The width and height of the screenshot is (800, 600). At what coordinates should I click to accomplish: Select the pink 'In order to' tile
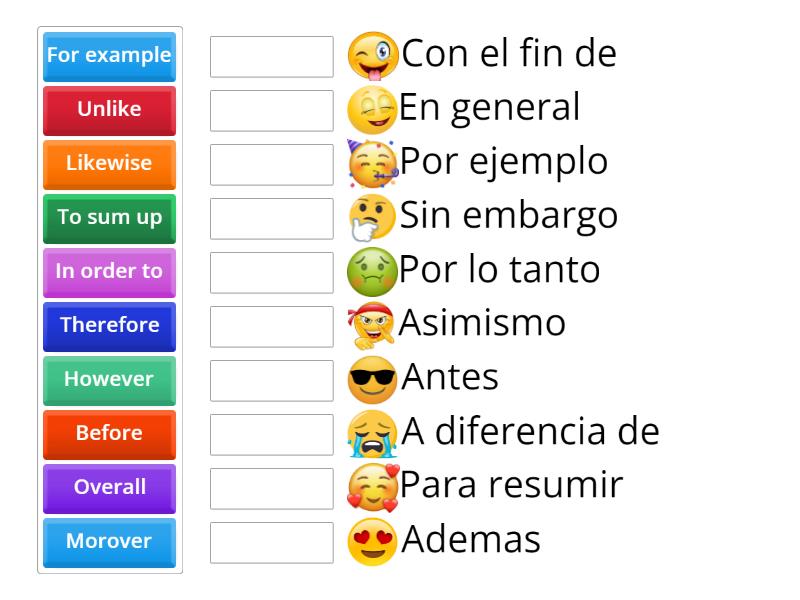(x=110, y=272)
